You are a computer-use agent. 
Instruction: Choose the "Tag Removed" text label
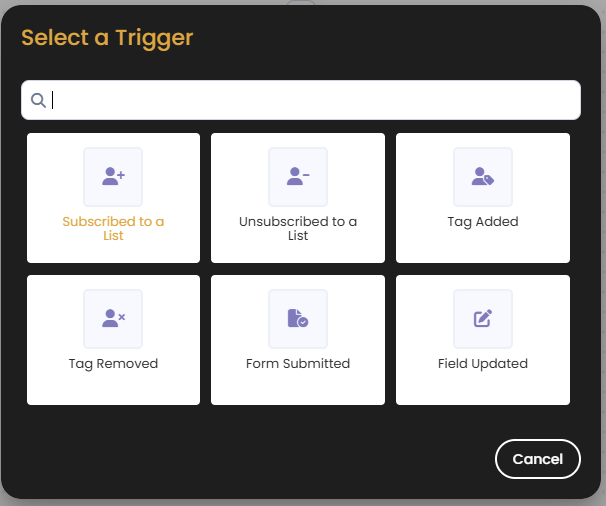tap(113, 364)
